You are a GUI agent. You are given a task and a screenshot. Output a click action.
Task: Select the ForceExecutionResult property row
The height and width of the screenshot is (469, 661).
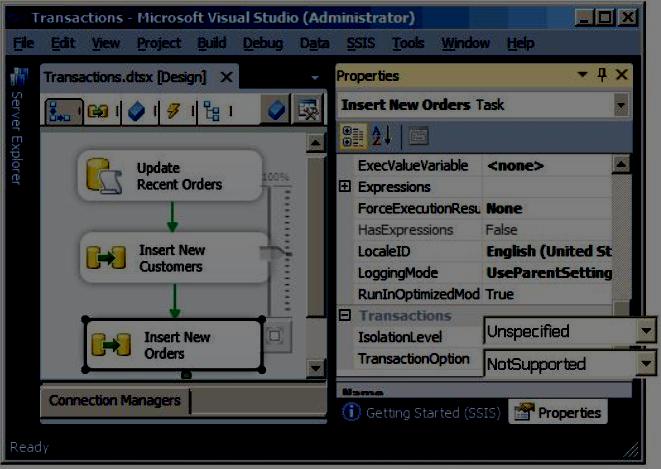coord(474,209)
